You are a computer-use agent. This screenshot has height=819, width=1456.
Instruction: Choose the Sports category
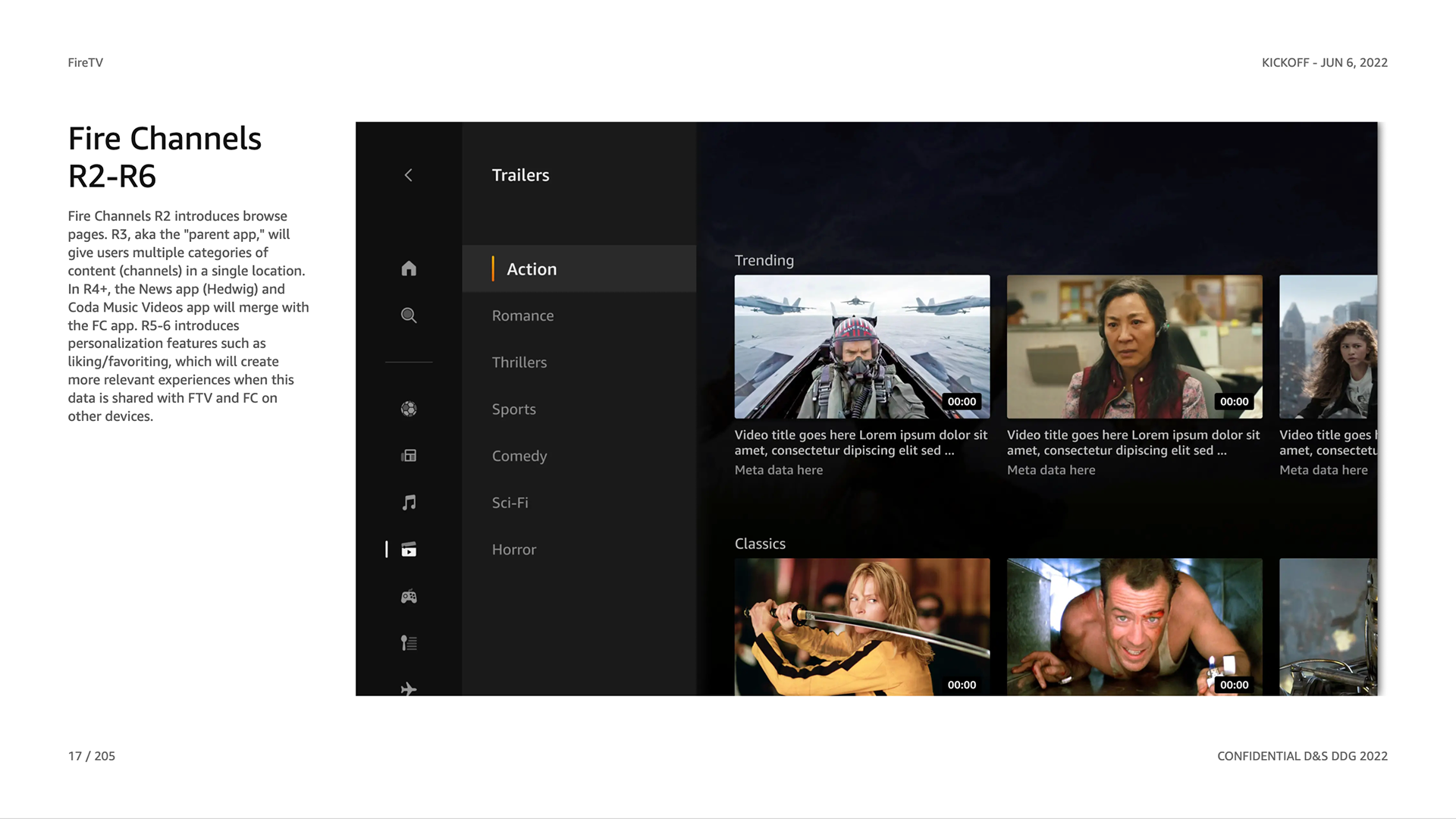[513, 409]
